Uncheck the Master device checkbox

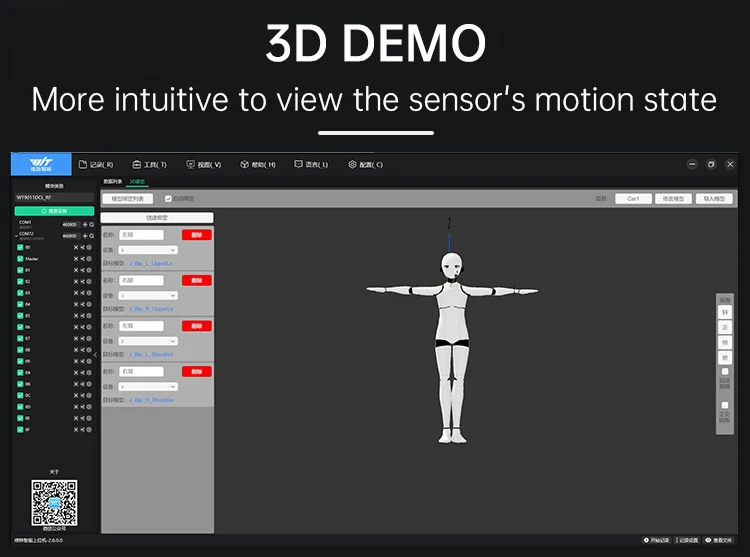coord(20,259)
